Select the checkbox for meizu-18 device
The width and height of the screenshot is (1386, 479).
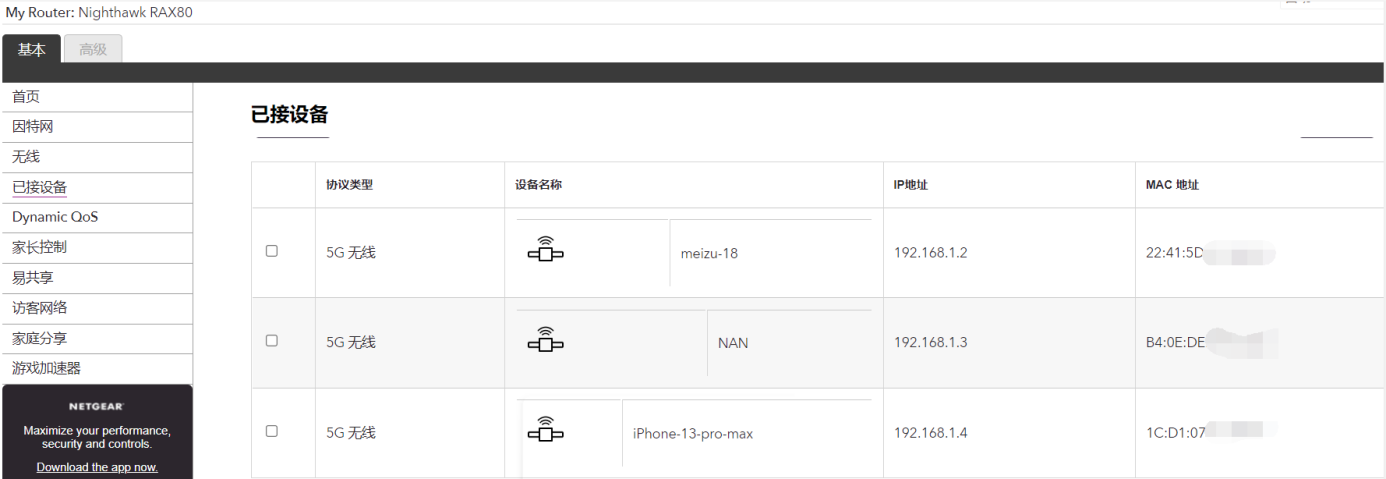coord(272,251)
